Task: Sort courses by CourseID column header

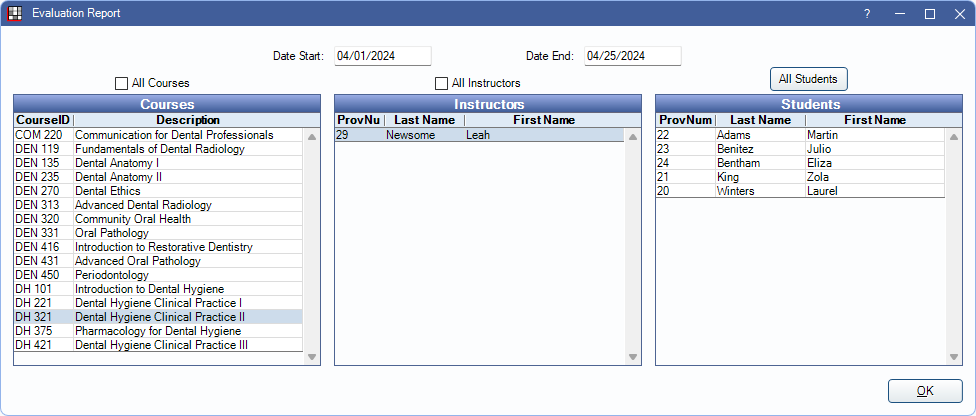Action: [x=40, y=120]
